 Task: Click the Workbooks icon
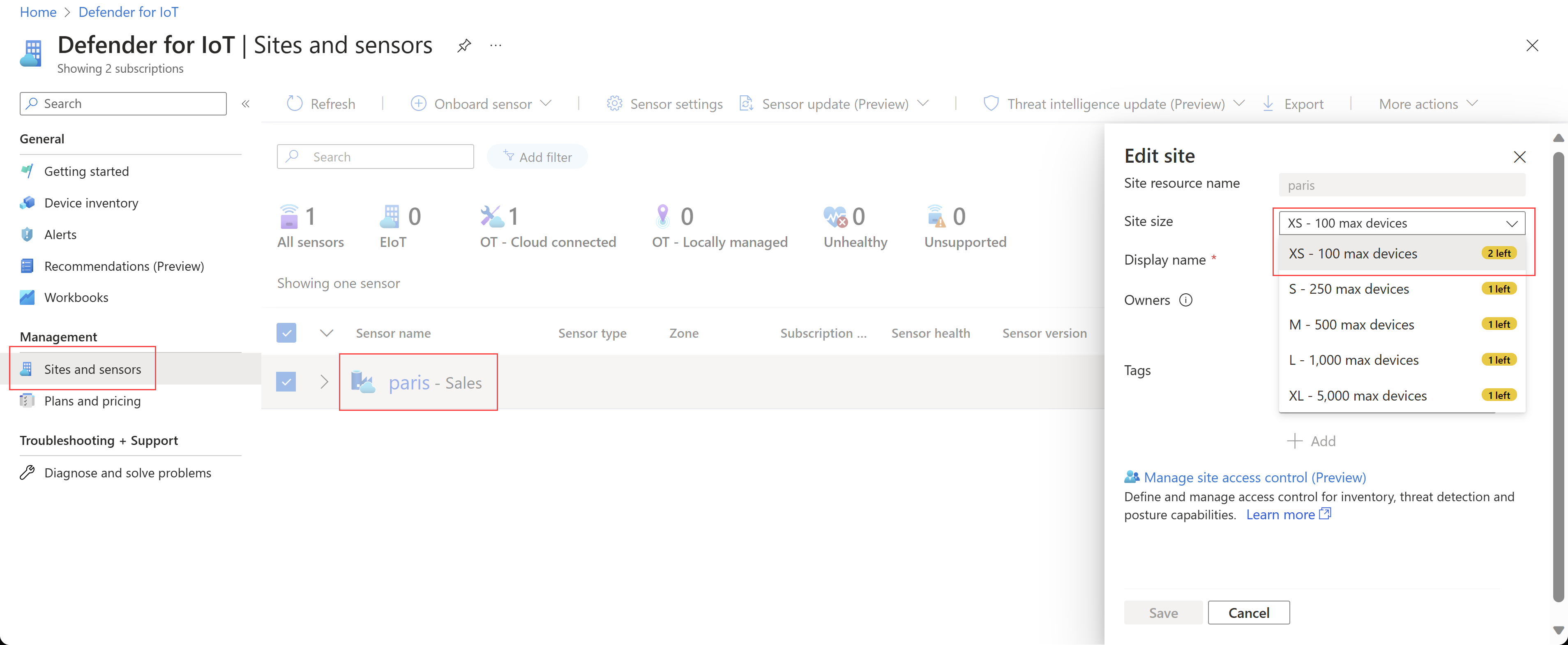[x=28, y=297]
